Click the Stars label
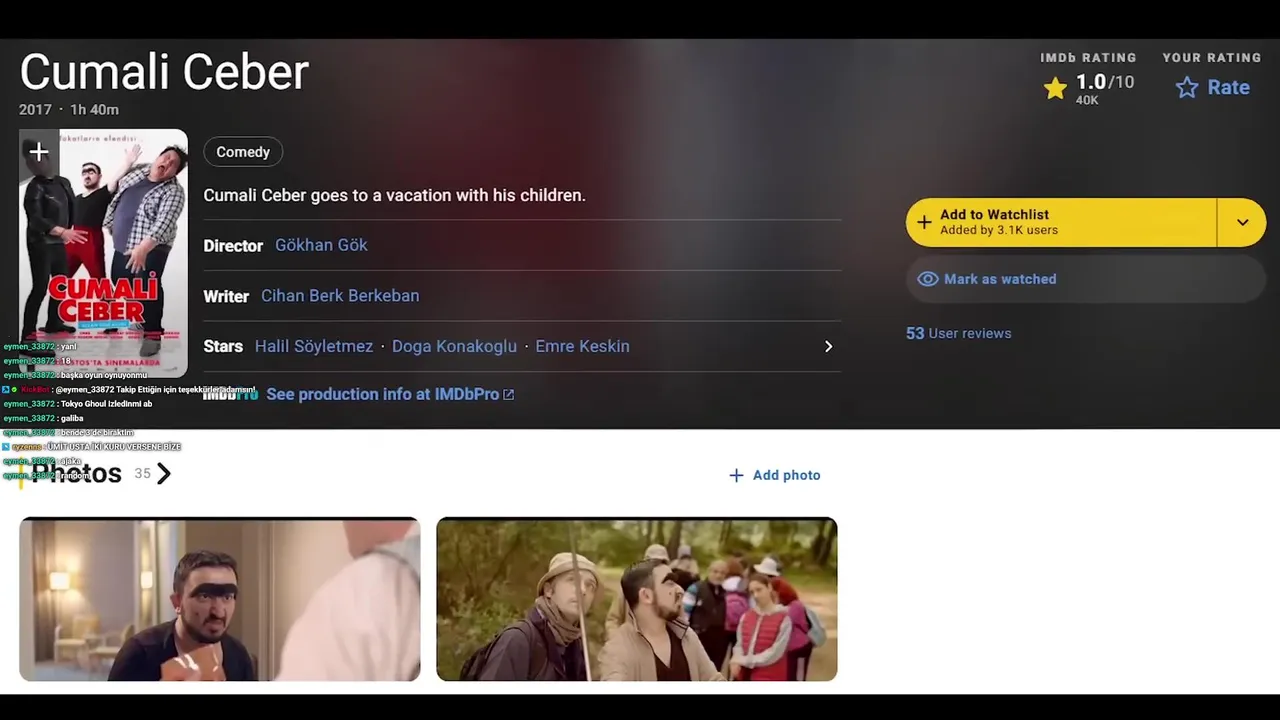 [x=223, y=346]
